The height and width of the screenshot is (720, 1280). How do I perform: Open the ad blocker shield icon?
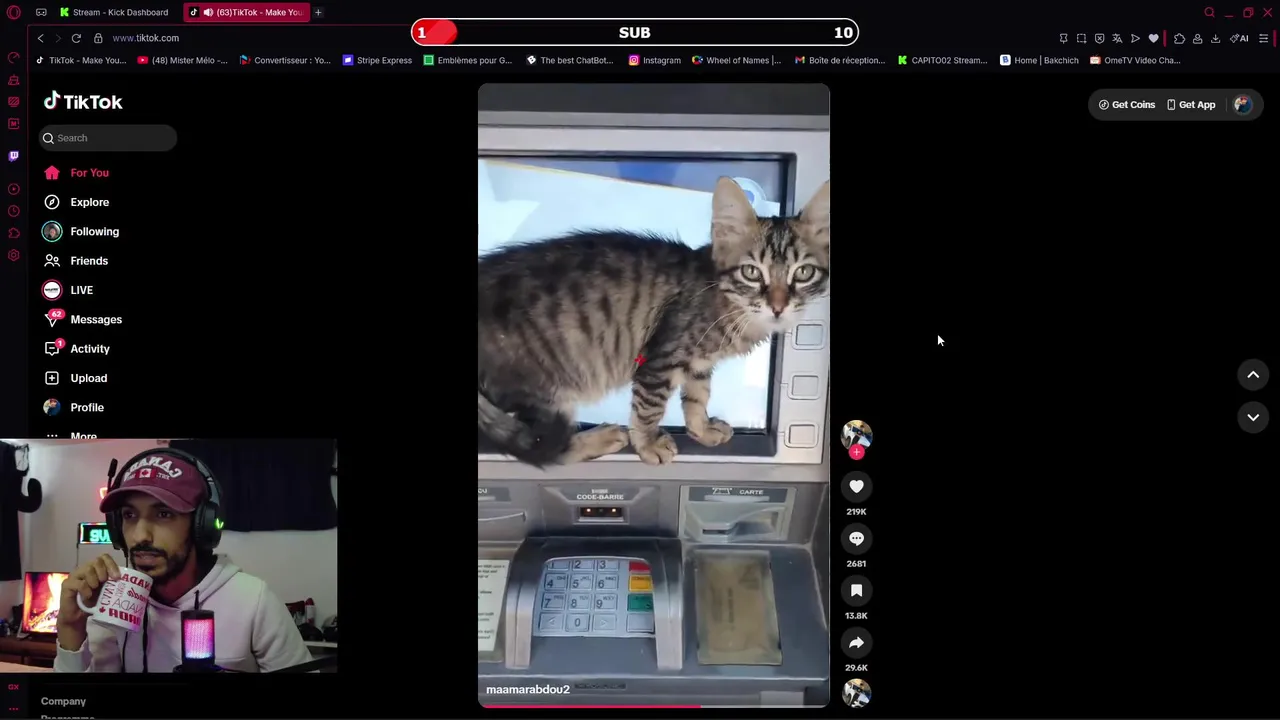point(1099,38)
